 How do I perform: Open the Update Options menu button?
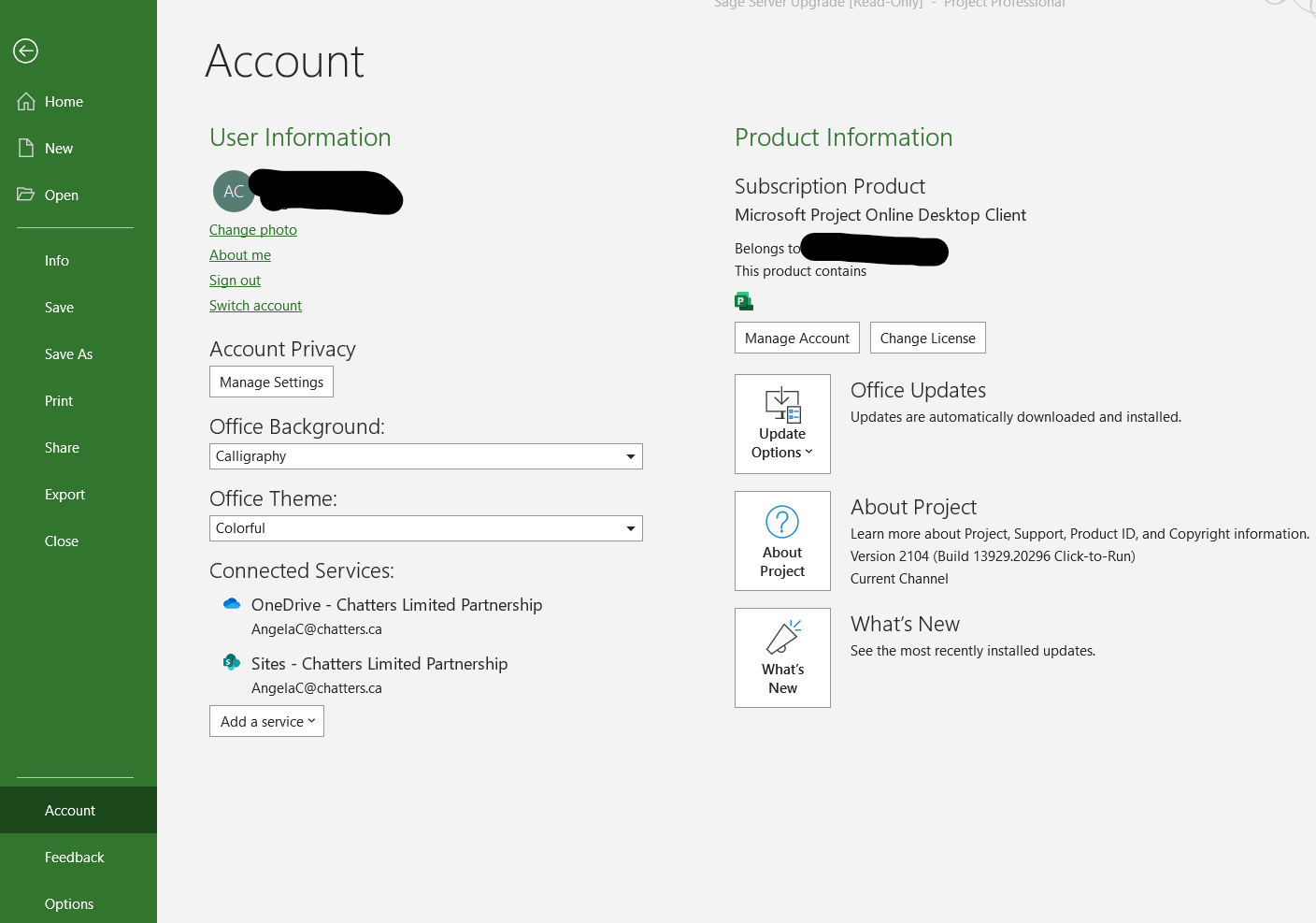point(782,424)
